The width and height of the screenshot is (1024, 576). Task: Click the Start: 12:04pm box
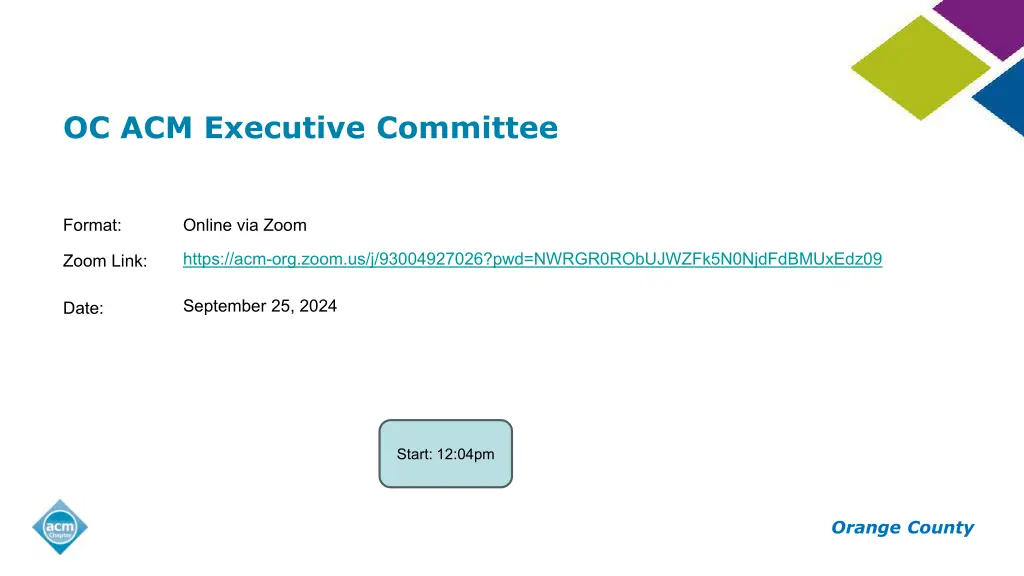(445, 454)
